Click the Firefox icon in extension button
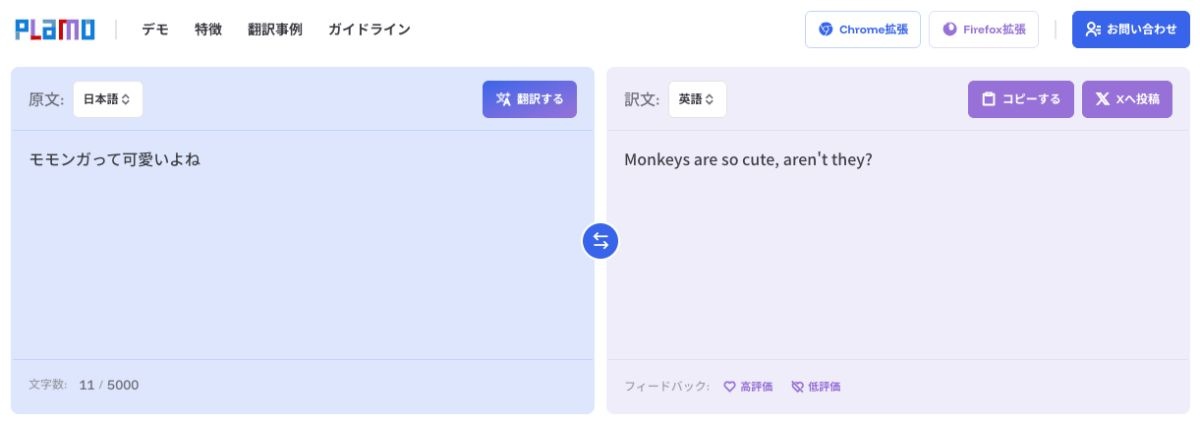Image resolution: width=1200 pixels, height=423 pixels. pos(950,29)
